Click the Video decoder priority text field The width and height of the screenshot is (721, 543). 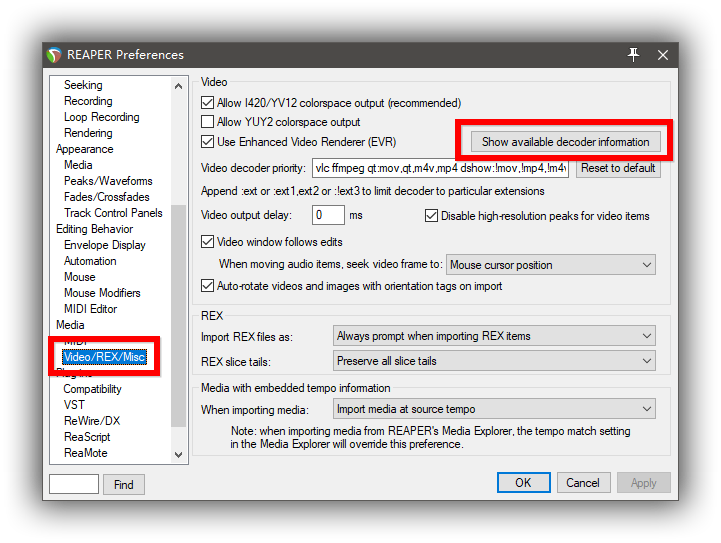click(440, 168)
